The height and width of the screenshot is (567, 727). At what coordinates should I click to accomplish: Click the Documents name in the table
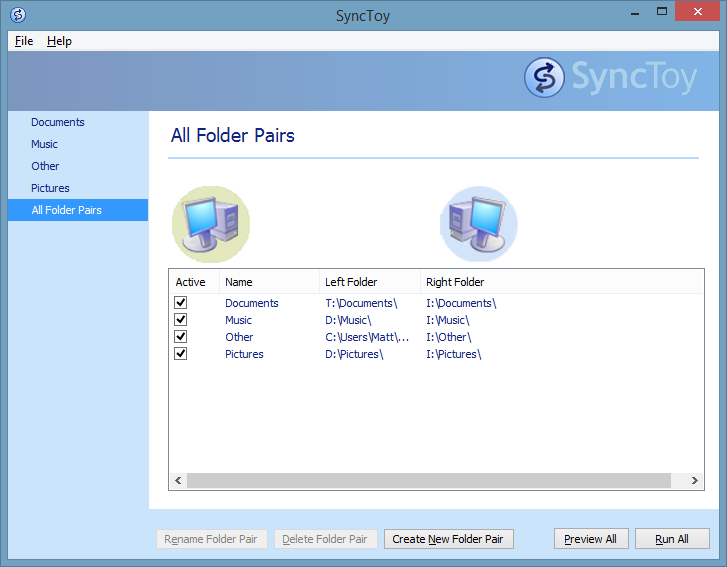(x=252, y=303)
